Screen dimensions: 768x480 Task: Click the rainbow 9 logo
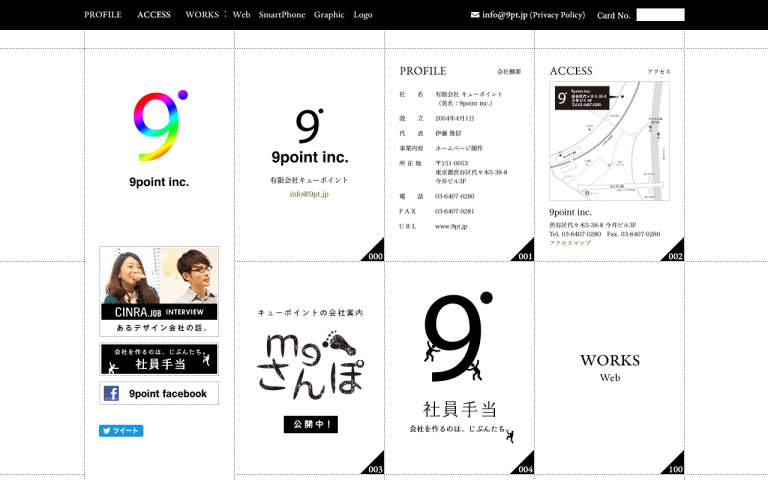(x=160, y=125)
